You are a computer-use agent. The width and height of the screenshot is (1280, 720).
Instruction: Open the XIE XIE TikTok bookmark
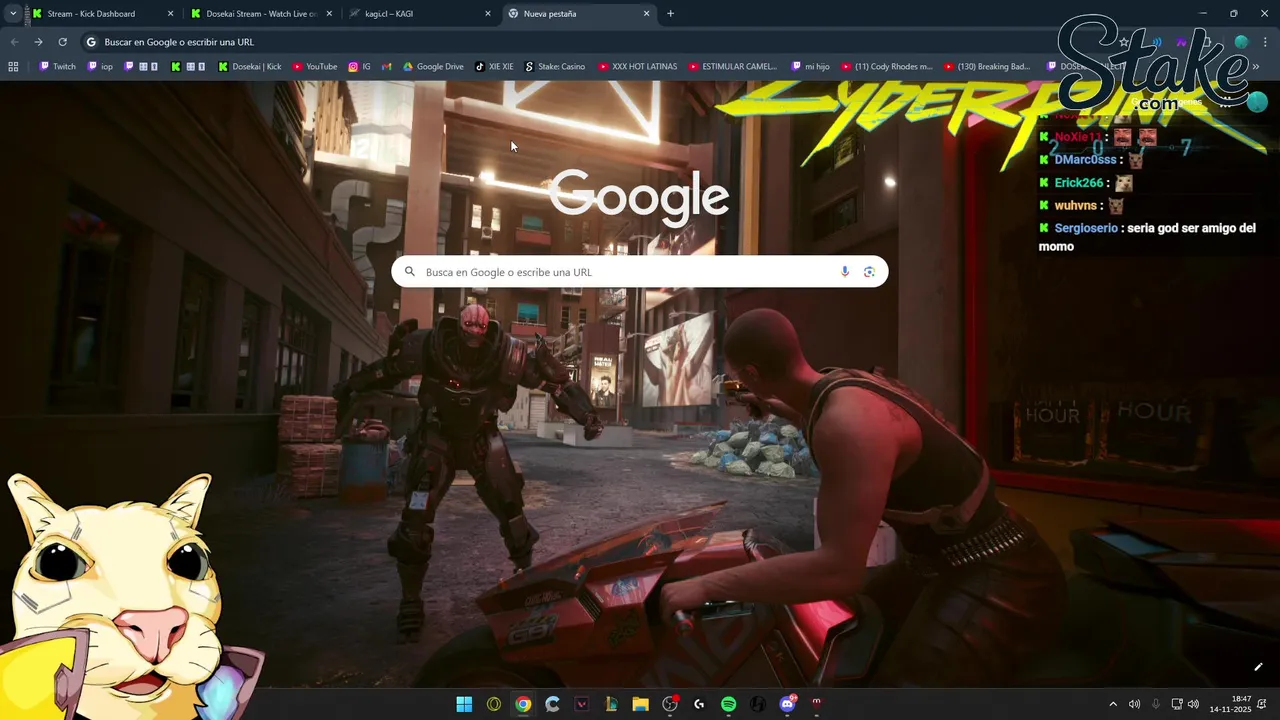point(494,67)
